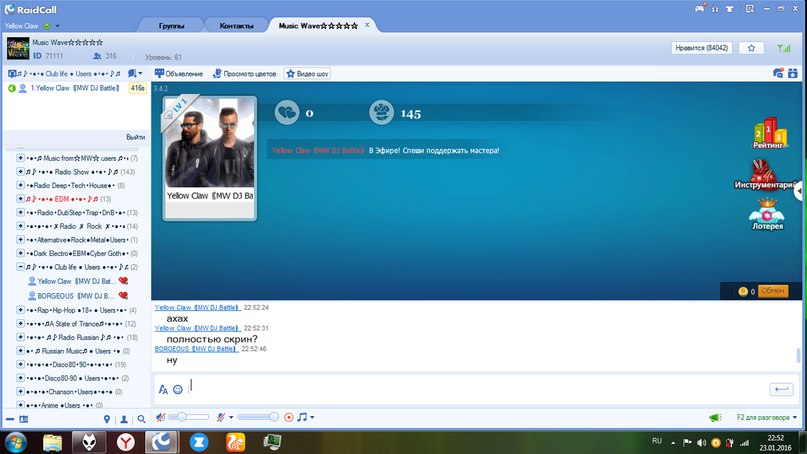Click the orange Обмен exchange button
The width and height of the screenshot is (807, 454).
pos(773,291)
